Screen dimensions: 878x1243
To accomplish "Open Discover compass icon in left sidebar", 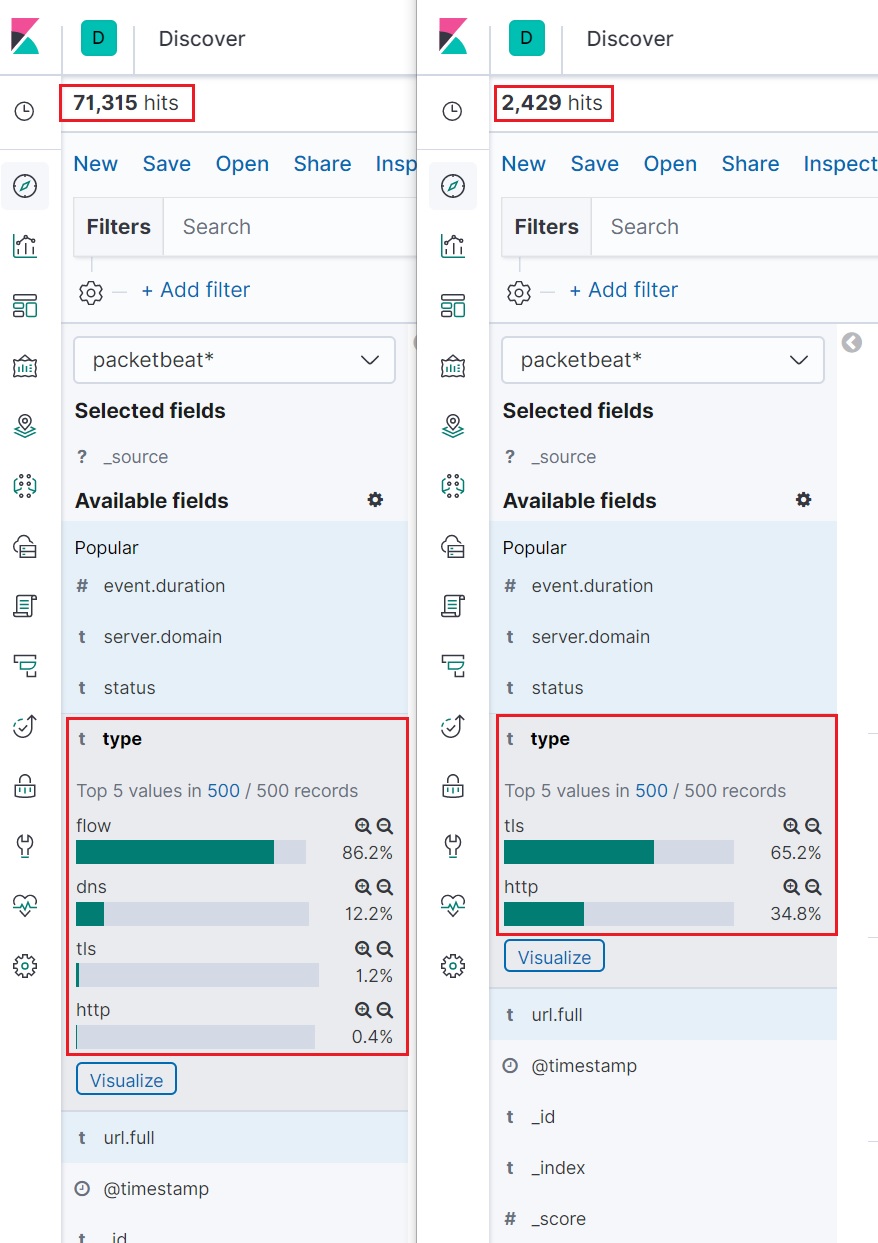I will click(x=25, y=185).
